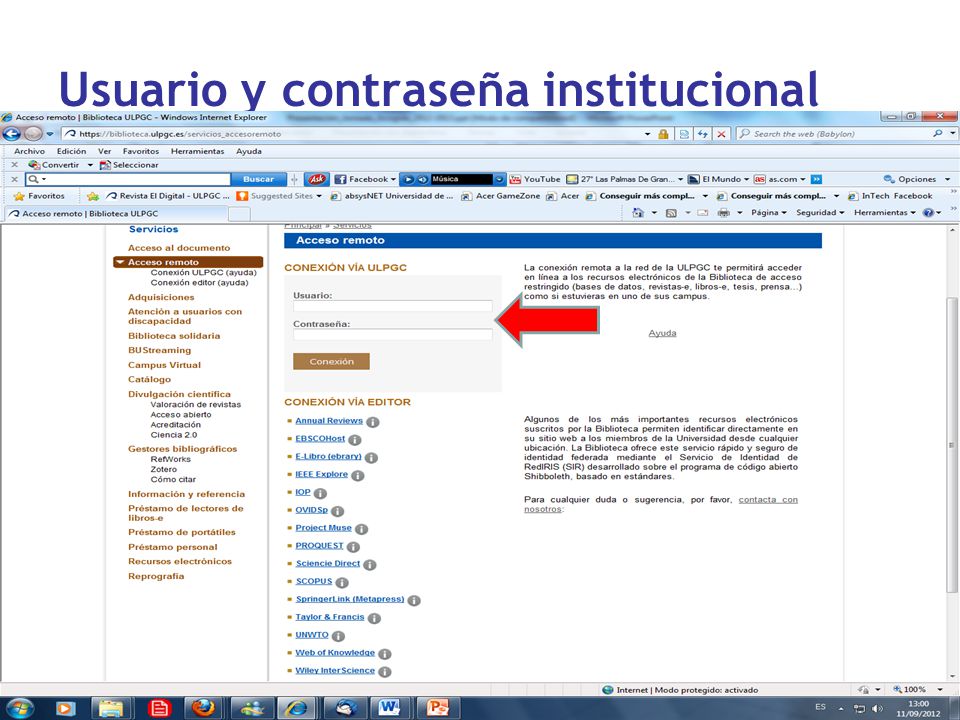Click the Print icon in command bar
The height and width of the screenshot is (720, 960).
coord(723,212)
